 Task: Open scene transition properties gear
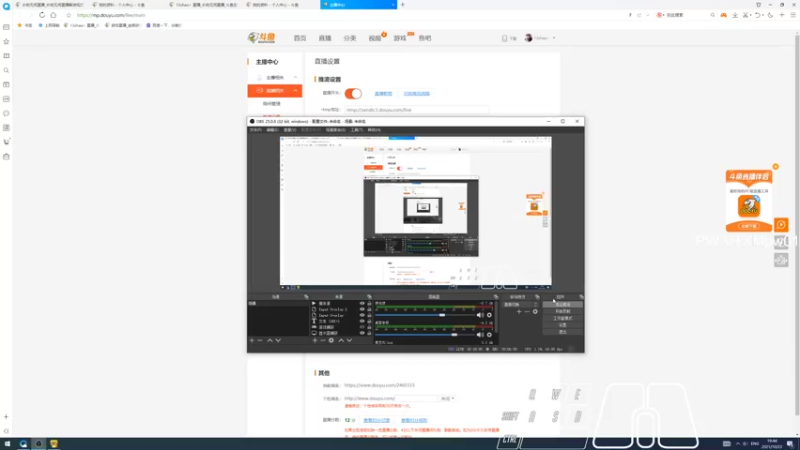(x=535, y=312)
